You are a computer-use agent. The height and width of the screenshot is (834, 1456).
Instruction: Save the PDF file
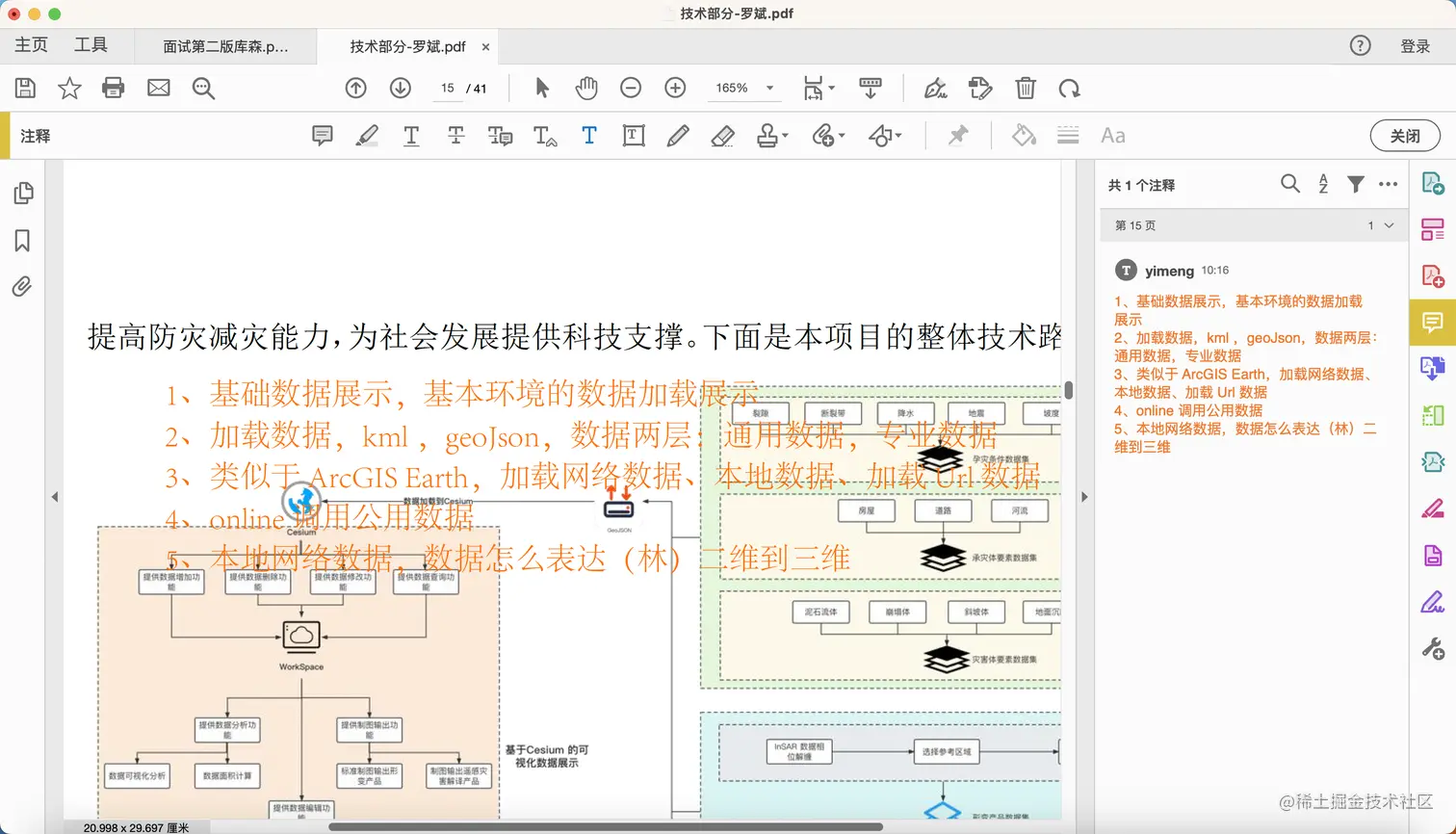click(26, 89)
